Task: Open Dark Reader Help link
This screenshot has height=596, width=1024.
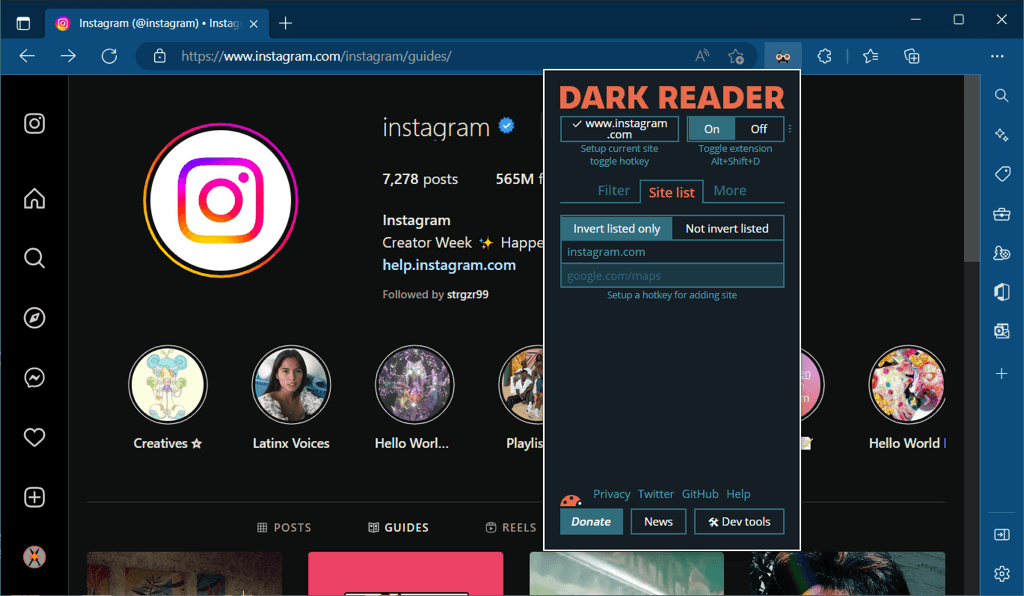Action: (x=738, y=494)
